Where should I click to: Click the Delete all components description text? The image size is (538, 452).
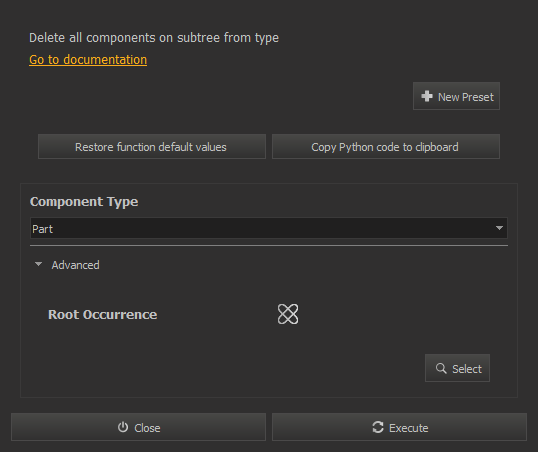(154, 38)
